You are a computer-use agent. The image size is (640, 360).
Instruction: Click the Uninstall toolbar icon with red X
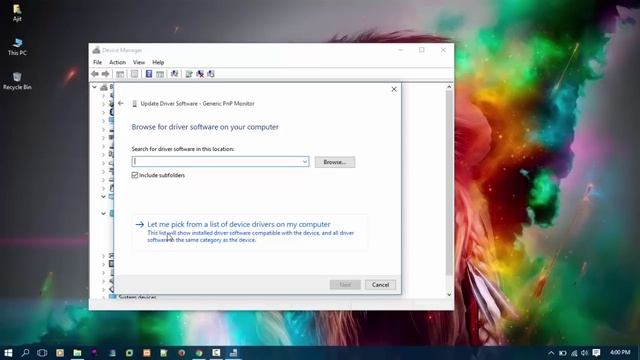click(200, 74)
